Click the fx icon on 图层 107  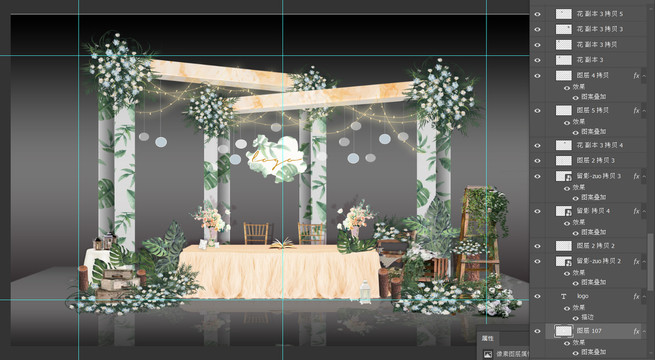pos(636,331)
